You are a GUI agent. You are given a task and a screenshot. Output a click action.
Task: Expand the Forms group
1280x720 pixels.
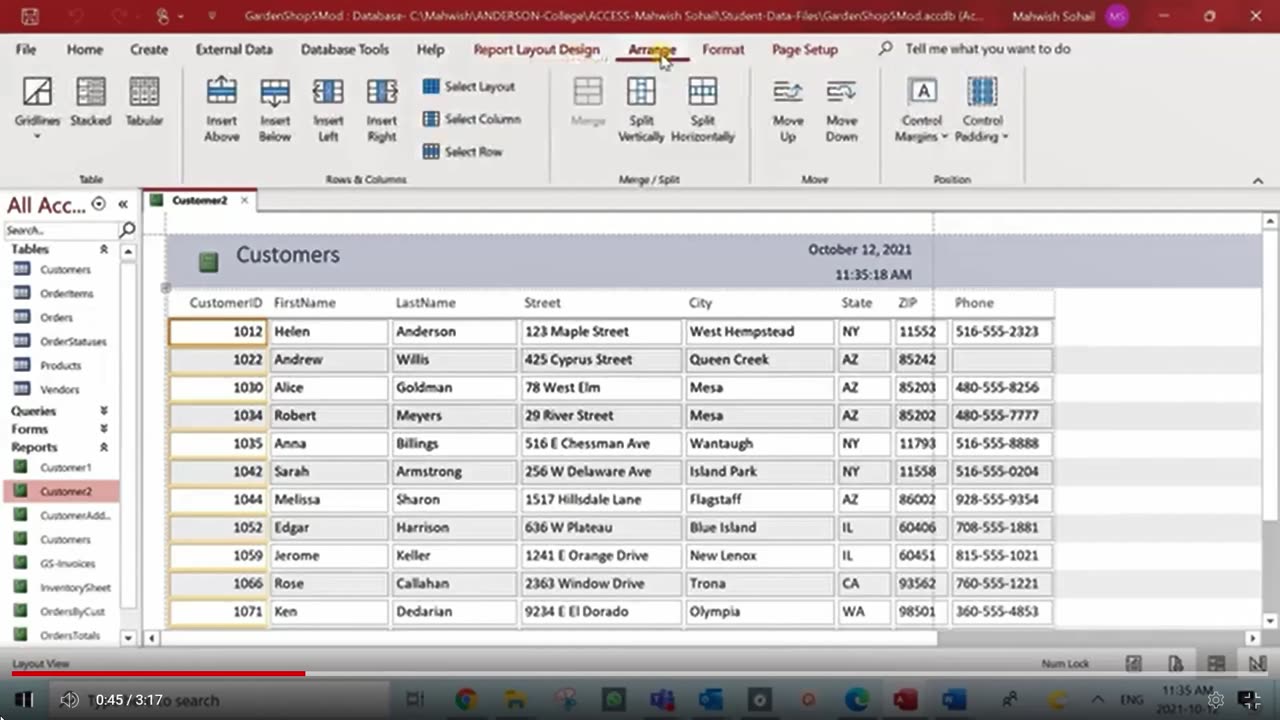103,429
